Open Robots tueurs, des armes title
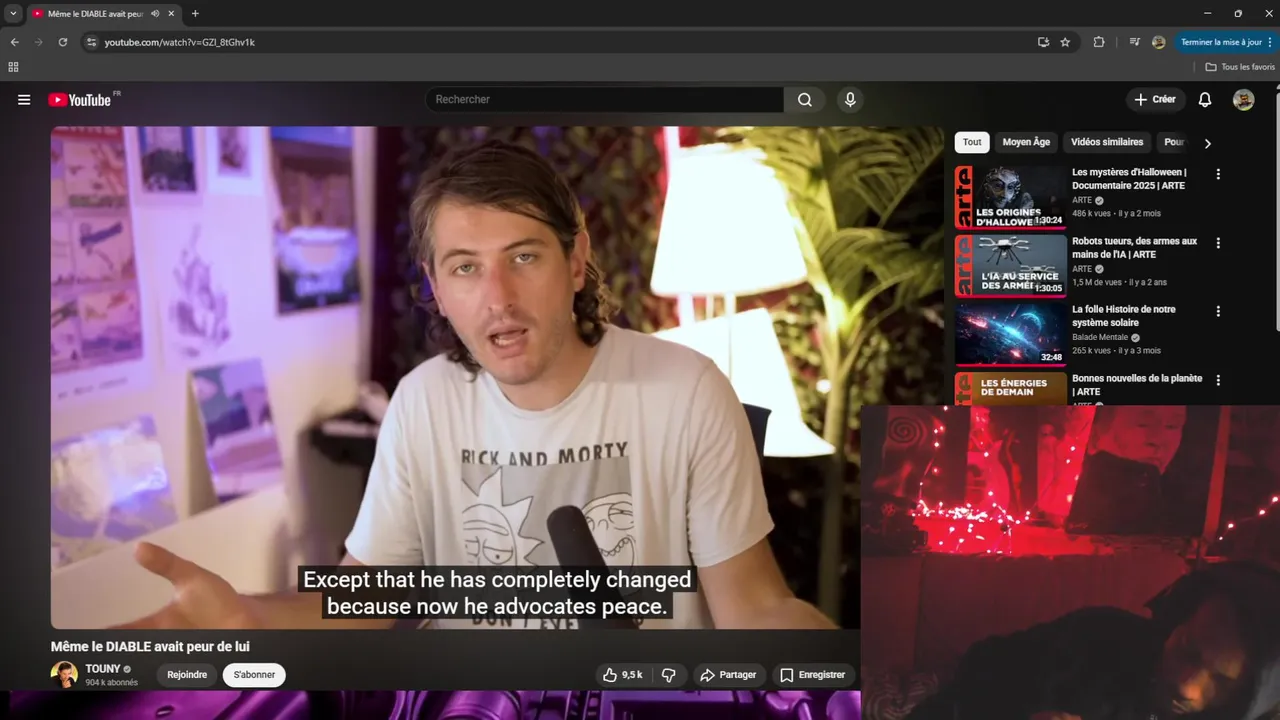The image size is (1280, 720). (x=1134, y=248)
